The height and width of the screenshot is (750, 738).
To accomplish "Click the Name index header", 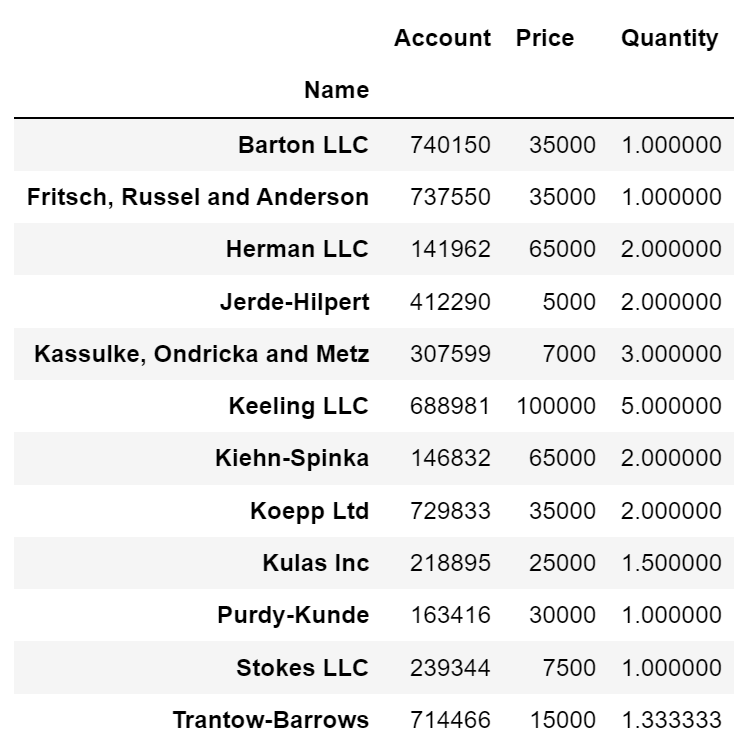I will (337, 90).
